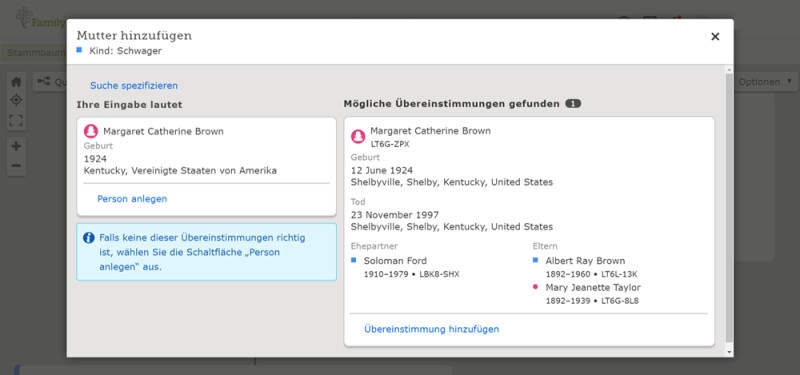This screenshot has height=375, width=800.
Task: Open the Suche spezifizieren link
Action: (134, 86)
